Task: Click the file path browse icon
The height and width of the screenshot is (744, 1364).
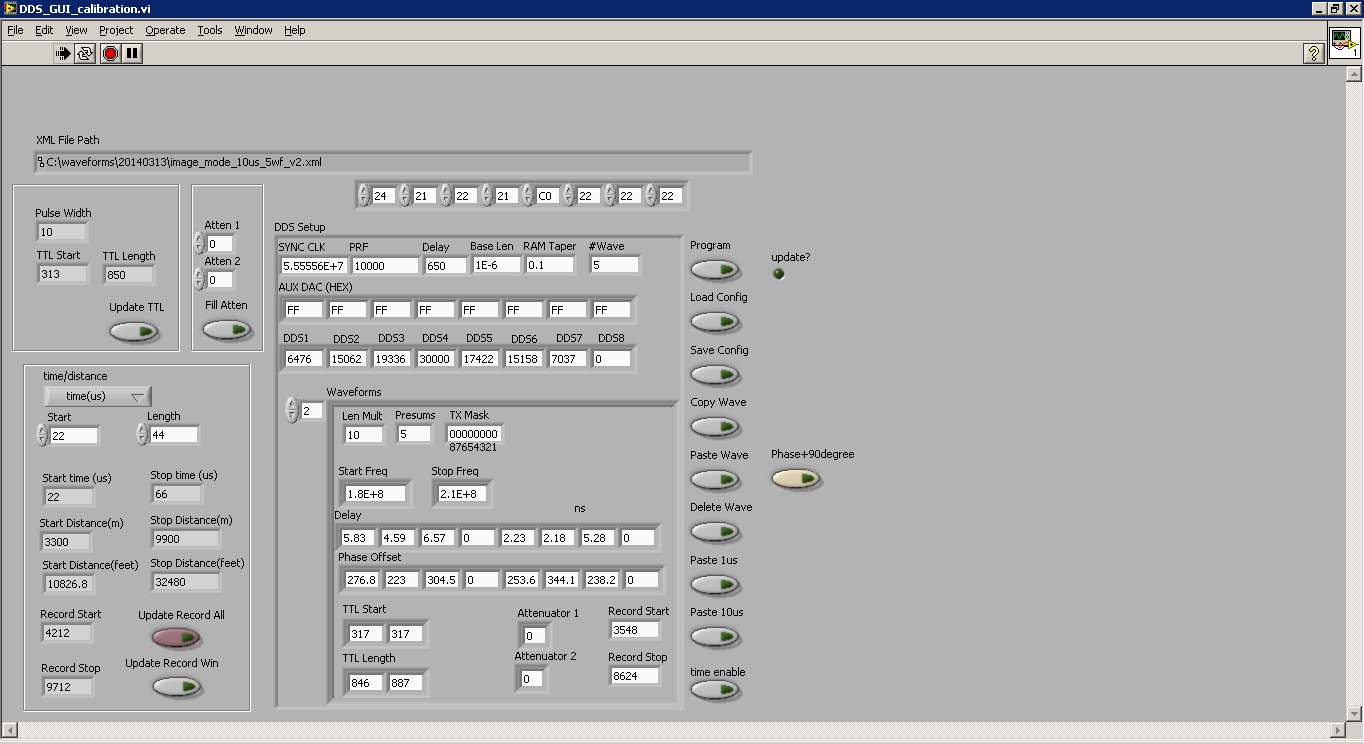Action: 40,162
